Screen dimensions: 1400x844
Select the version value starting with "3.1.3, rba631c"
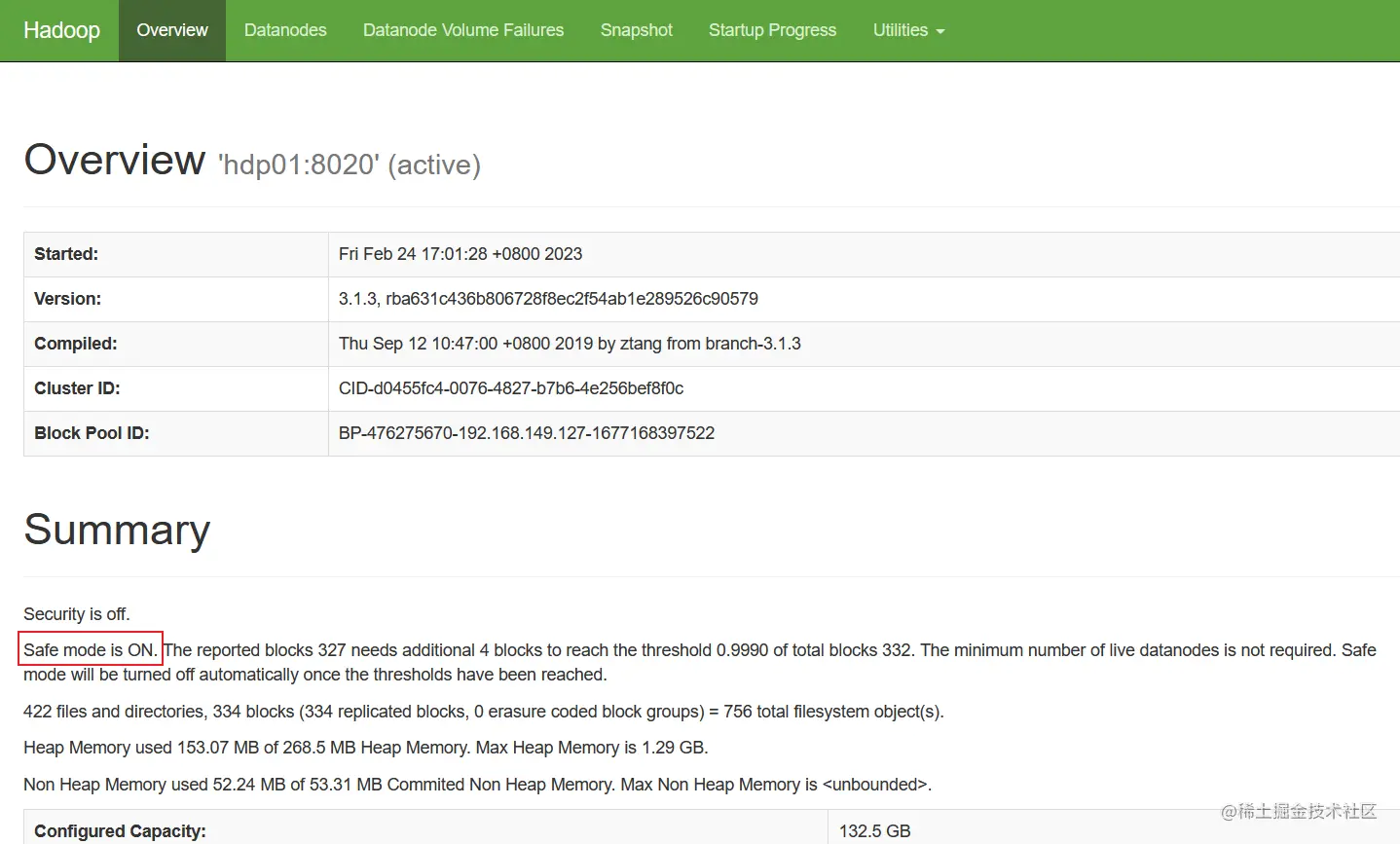pyautogui.click(x=548, y=299)
